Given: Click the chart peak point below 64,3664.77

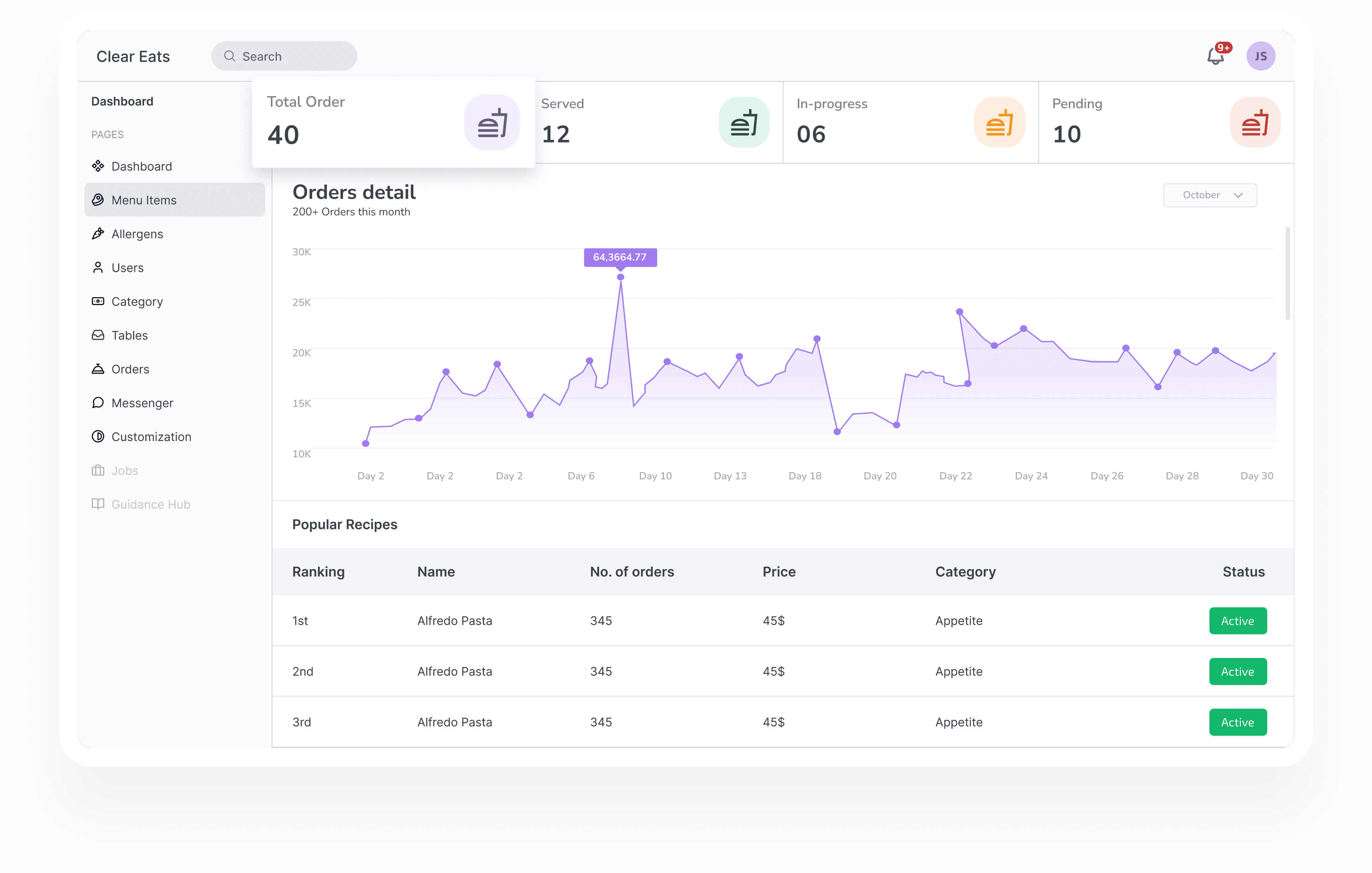Looking at the screenshot, I should point(621,277).
